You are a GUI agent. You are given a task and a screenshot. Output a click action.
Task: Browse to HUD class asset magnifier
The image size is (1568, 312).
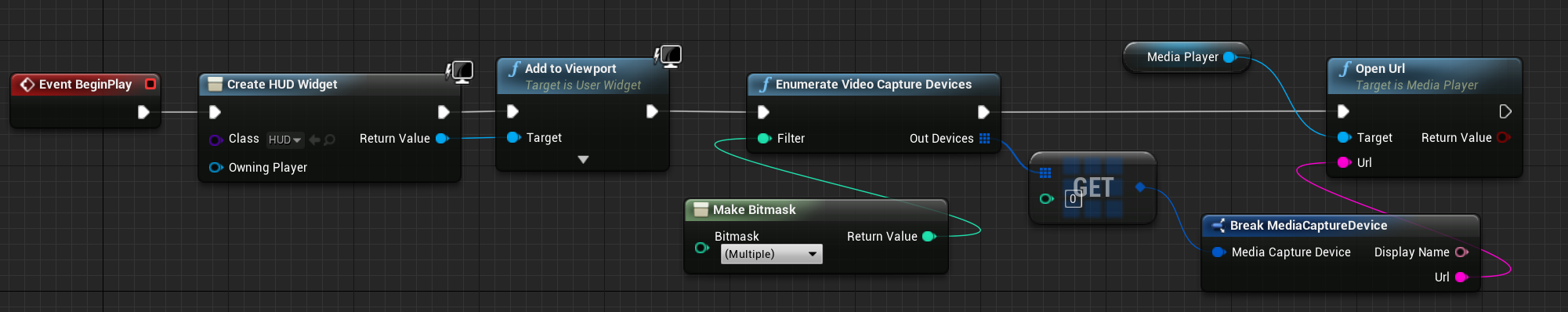[x=330, y=140]
